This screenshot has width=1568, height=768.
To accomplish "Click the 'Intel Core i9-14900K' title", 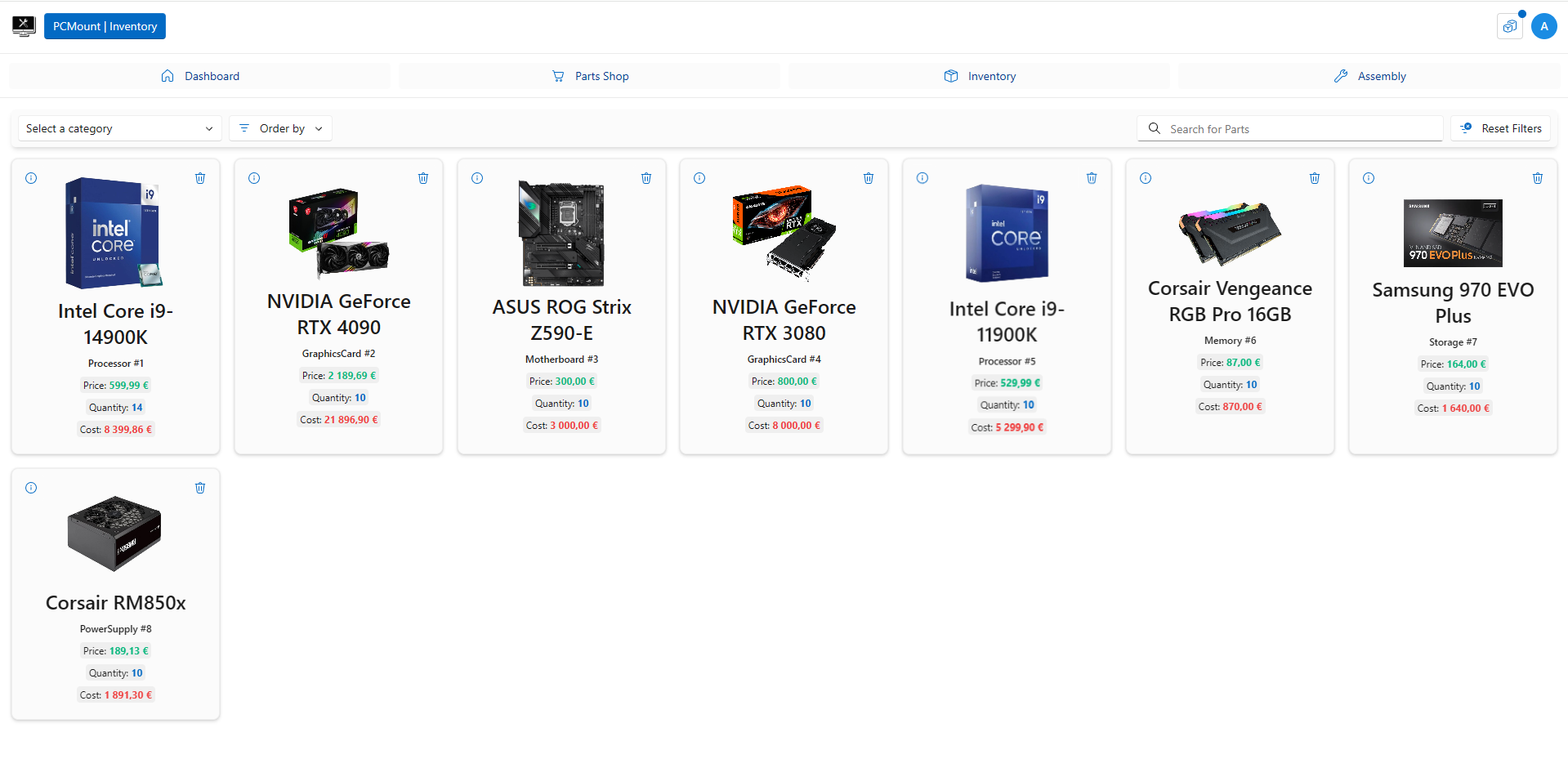I will click(x=115, y=324).
